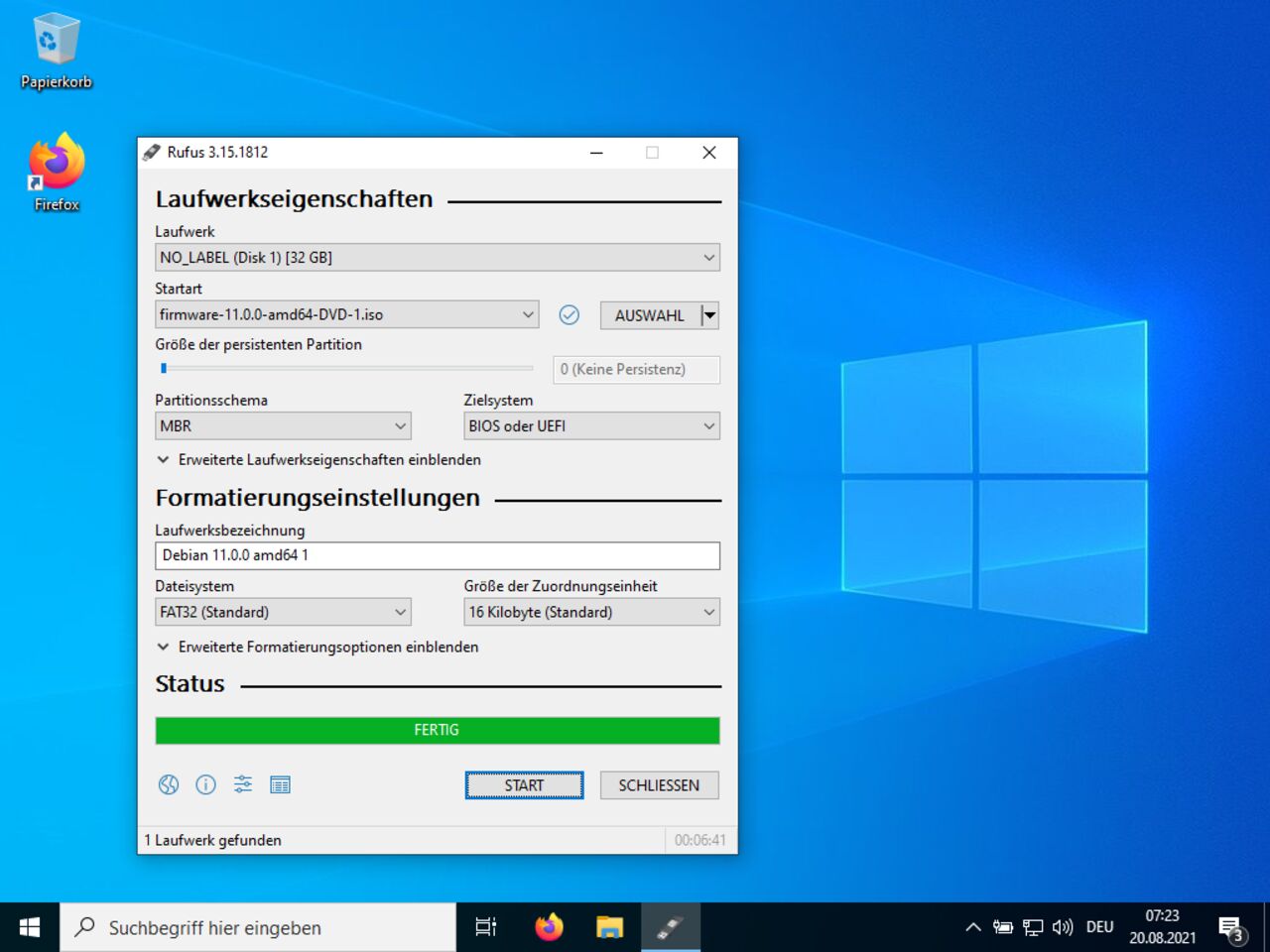The image size is (1270, 952).
Task: Select Rufus taskbar icon
Action: 671,927
